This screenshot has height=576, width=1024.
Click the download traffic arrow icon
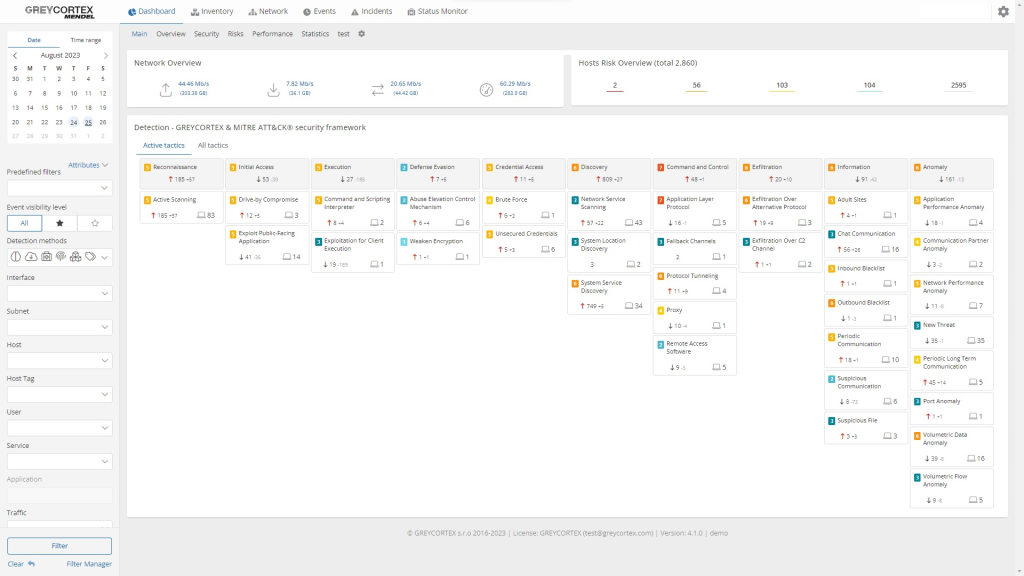tap(273, 90)
